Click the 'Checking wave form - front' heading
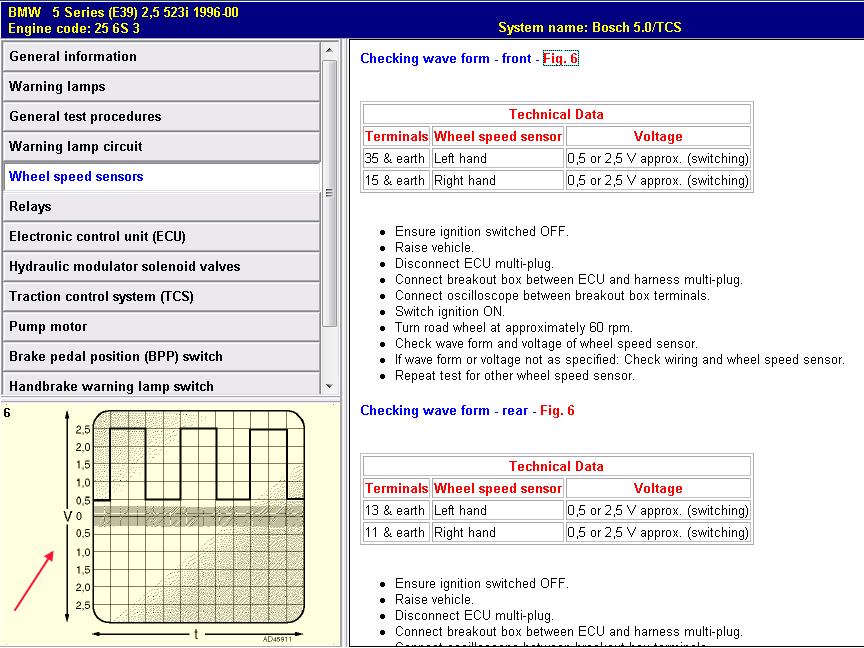 coord(446,58)
